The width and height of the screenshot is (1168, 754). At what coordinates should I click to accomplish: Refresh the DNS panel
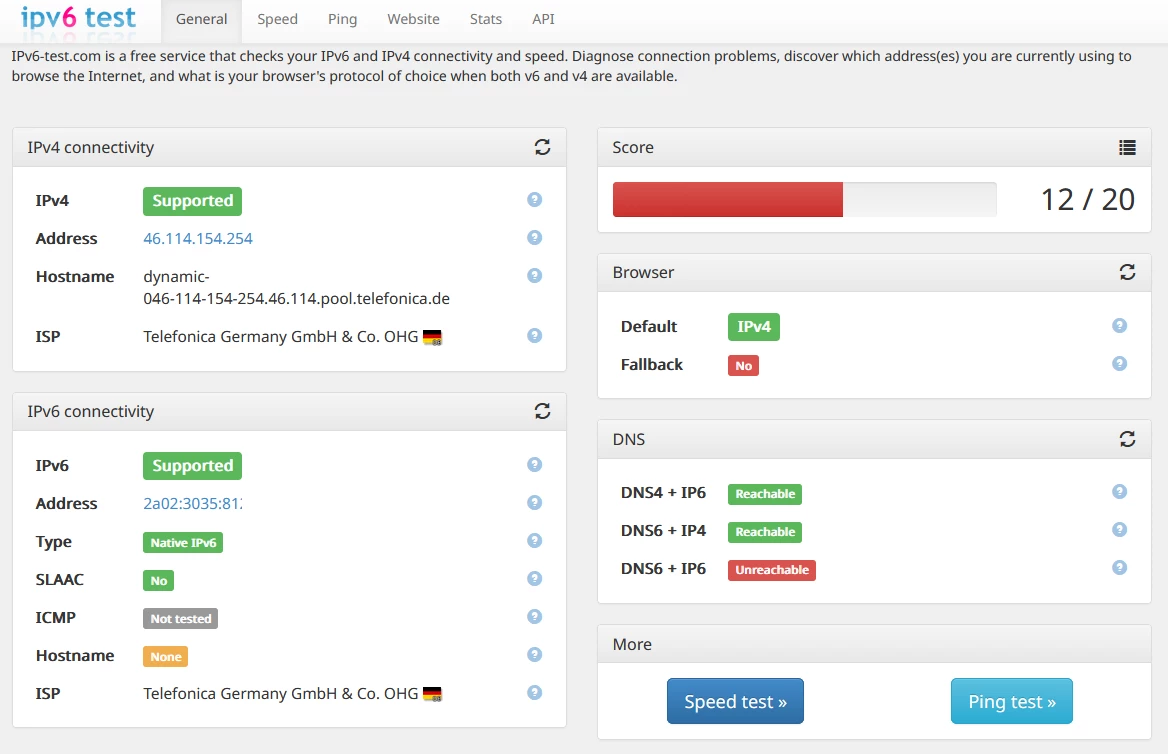point(1127,439)
